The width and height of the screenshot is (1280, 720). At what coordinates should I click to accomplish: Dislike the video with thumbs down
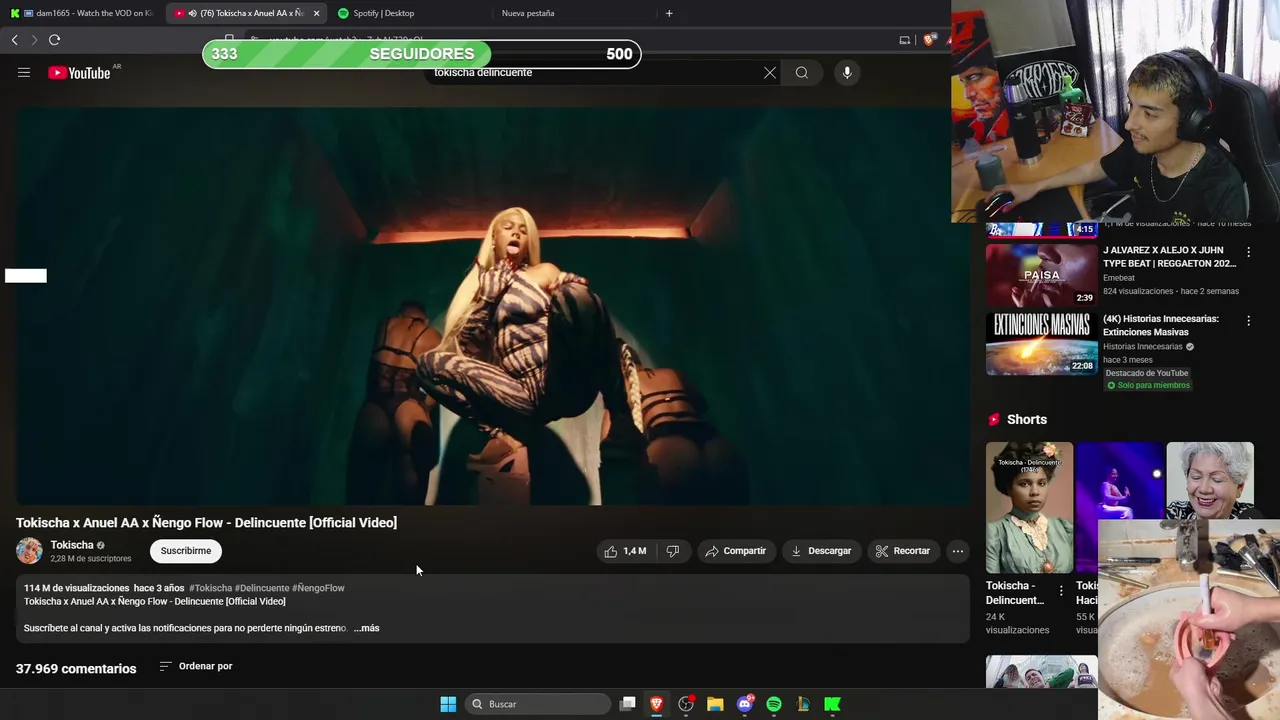click(x=673, y=551)
